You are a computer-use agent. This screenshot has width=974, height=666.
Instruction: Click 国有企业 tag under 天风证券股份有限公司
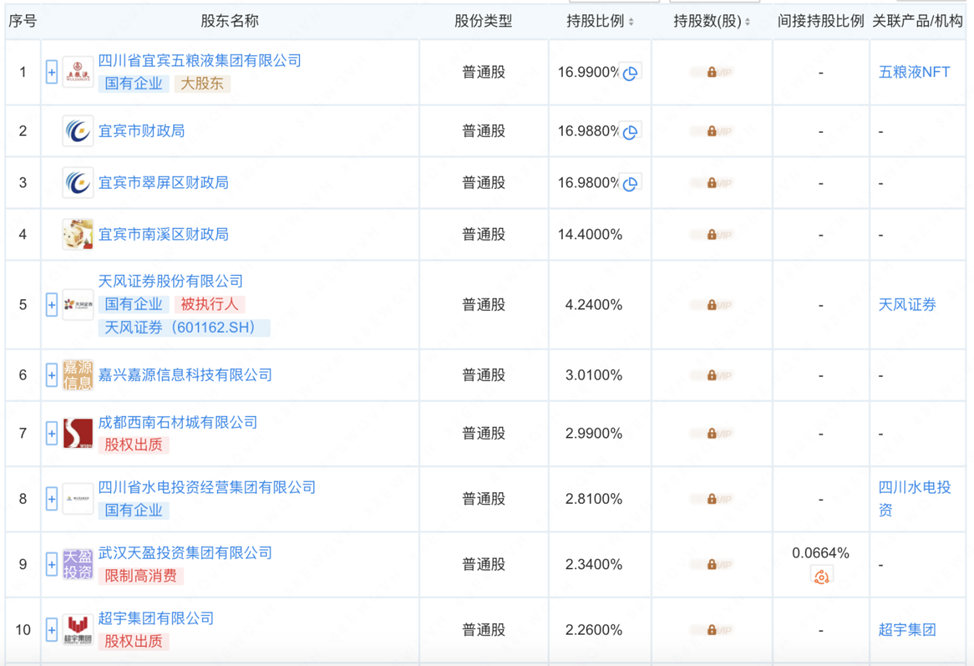[x=134, y=304]
